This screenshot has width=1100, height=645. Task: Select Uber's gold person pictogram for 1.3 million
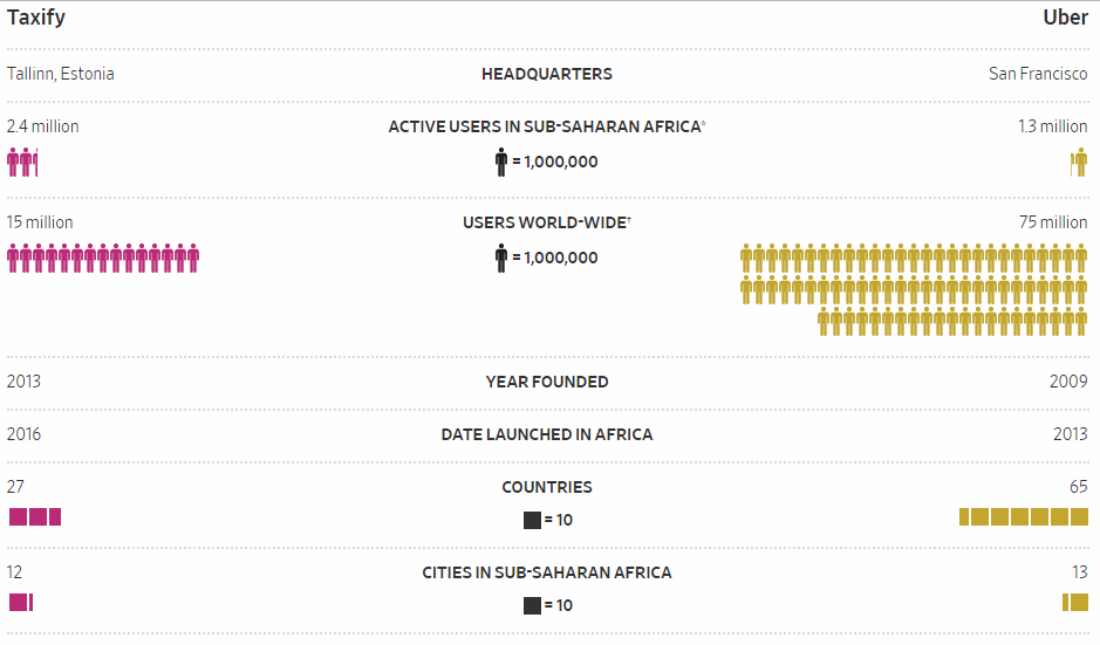tap(1079, 162)
